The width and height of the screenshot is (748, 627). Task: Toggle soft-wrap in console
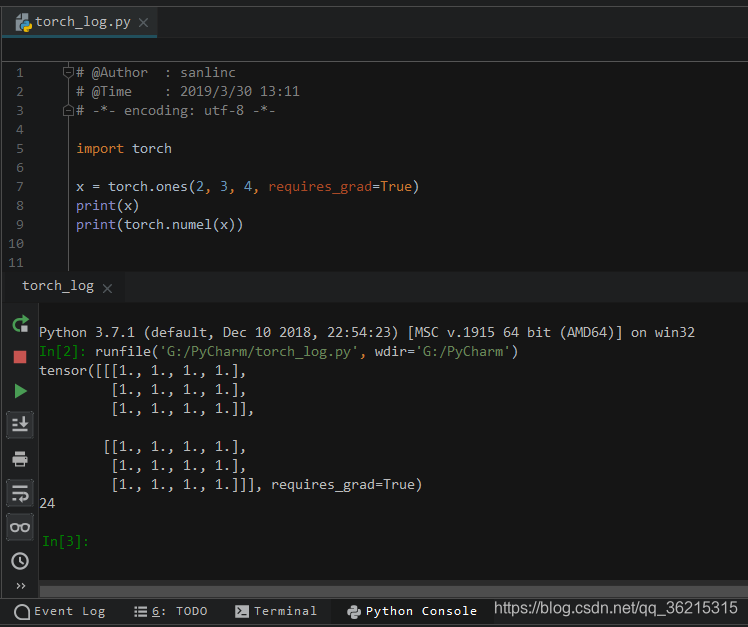pos(20,493)
